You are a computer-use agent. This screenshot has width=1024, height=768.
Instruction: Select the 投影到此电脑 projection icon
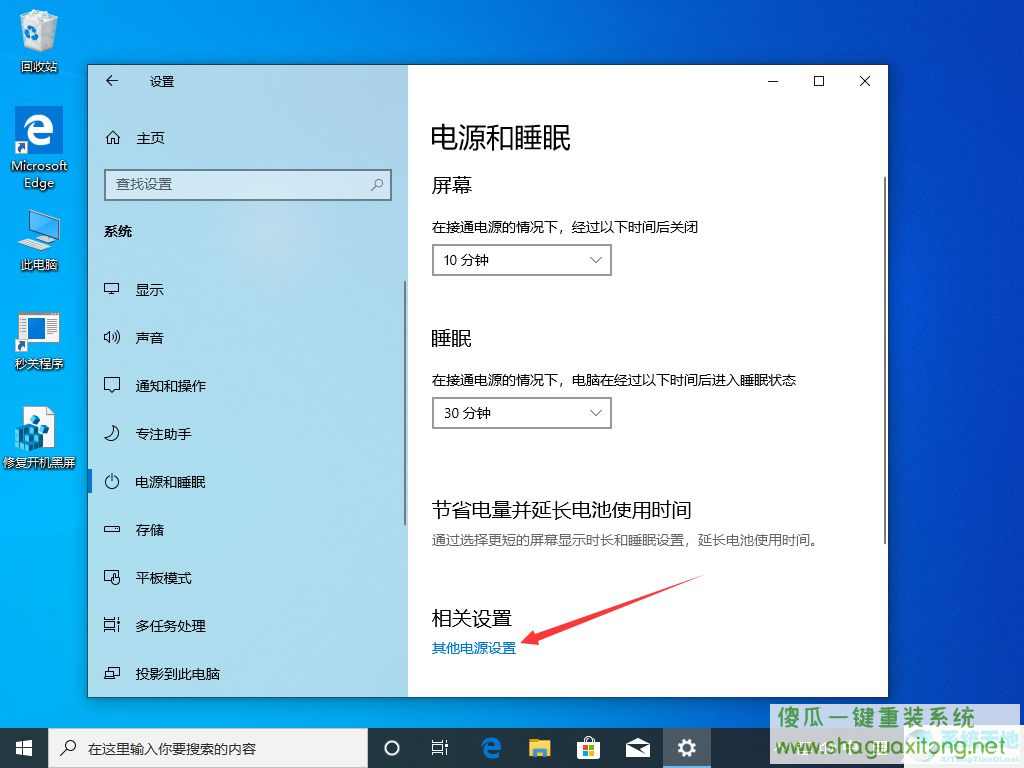coord(112,673)
